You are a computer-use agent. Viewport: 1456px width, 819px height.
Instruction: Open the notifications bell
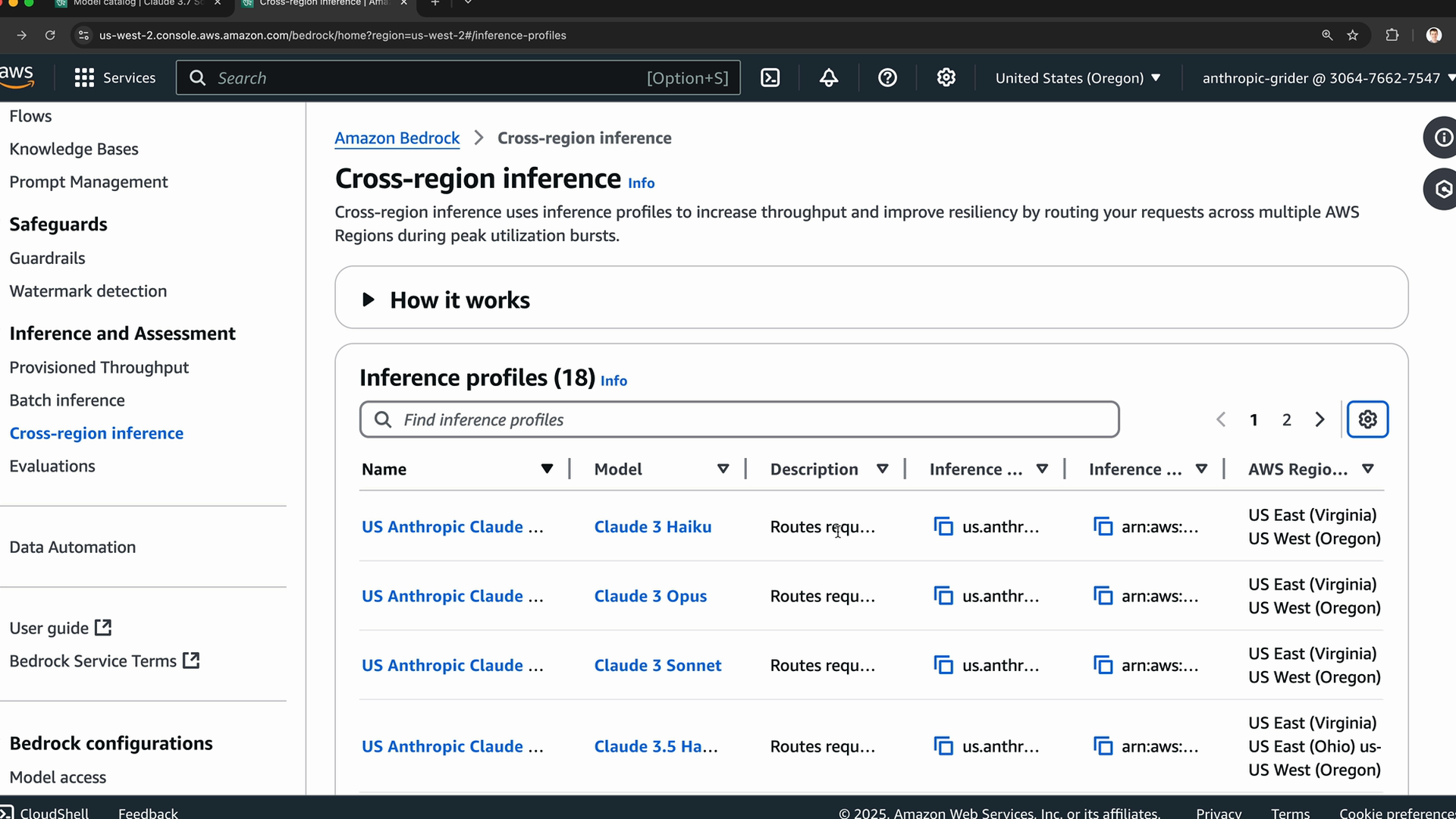pos(829,78)
